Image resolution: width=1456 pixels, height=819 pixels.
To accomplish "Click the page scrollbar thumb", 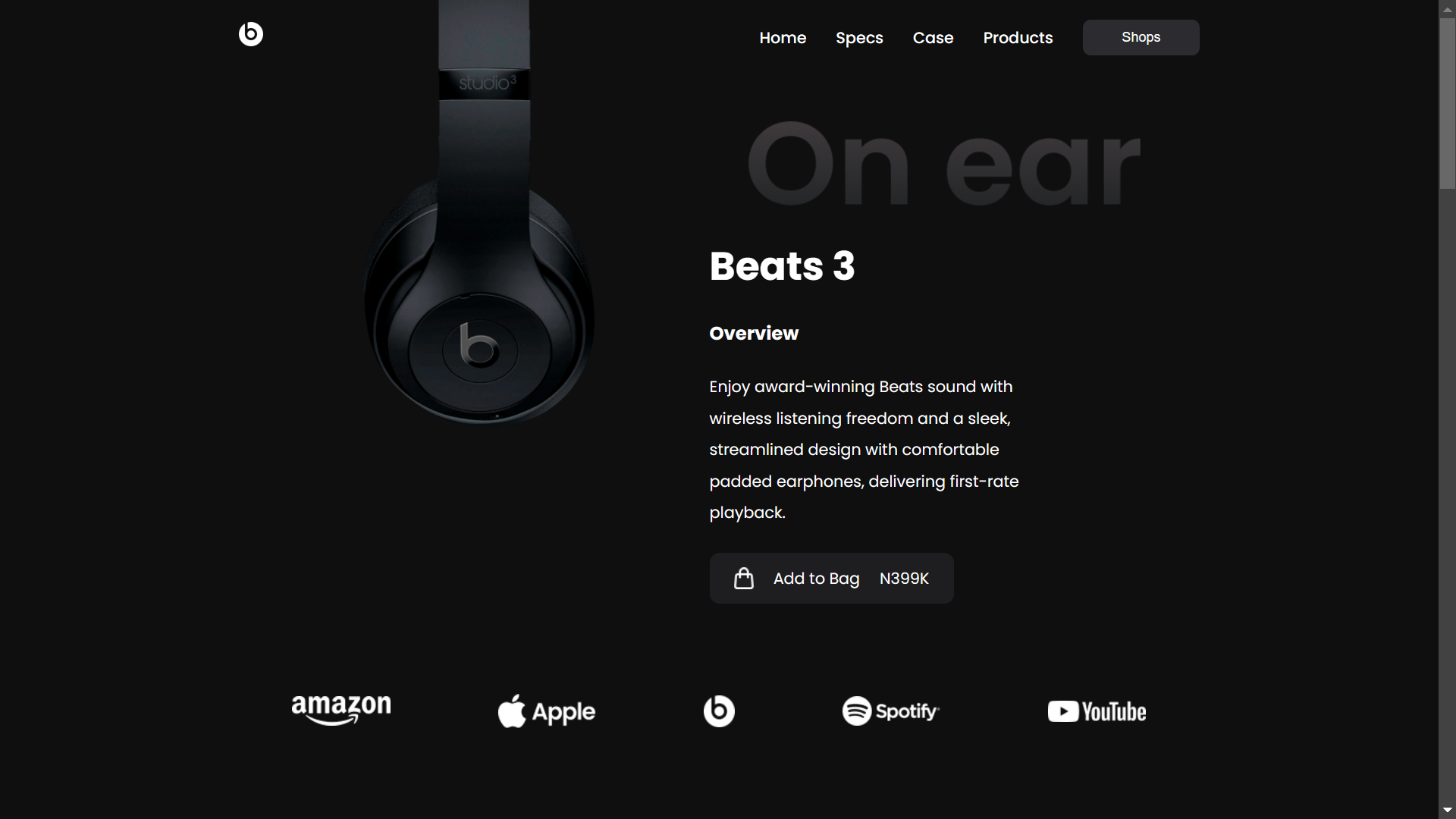I will 1447,103.
